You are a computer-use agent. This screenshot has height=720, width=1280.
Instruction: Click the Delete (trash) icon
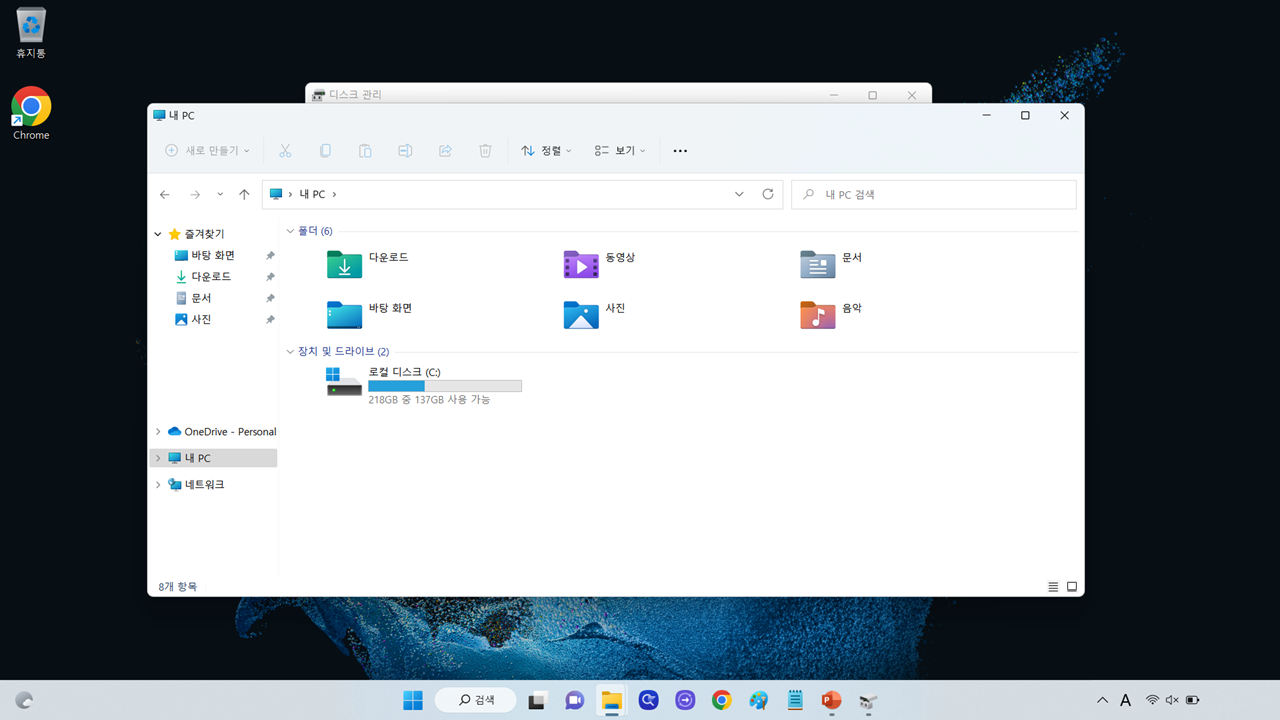click(x=485, y=150)
